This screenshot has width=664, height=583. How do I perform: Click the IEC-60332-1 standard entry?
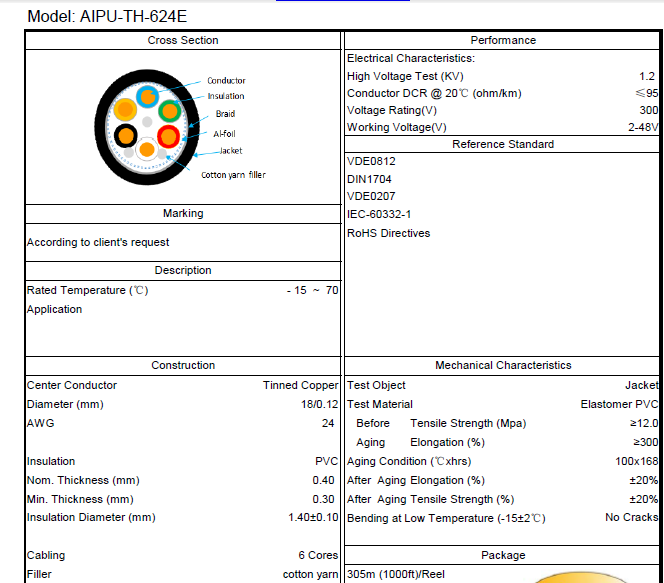tap(378, 214)
